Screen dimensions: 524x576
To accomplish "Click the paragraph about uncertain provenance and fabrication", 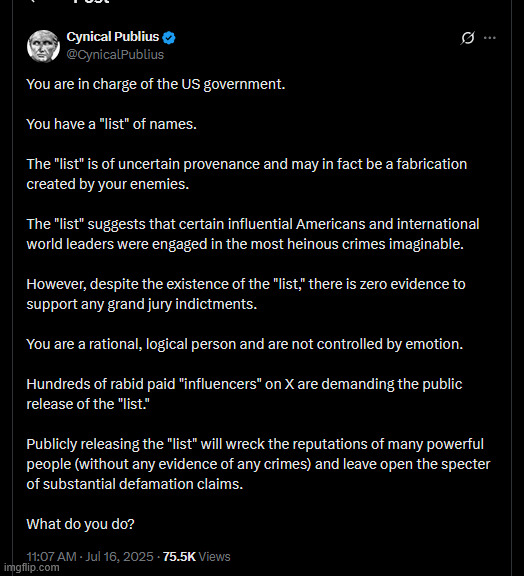I will click(247, 174).
